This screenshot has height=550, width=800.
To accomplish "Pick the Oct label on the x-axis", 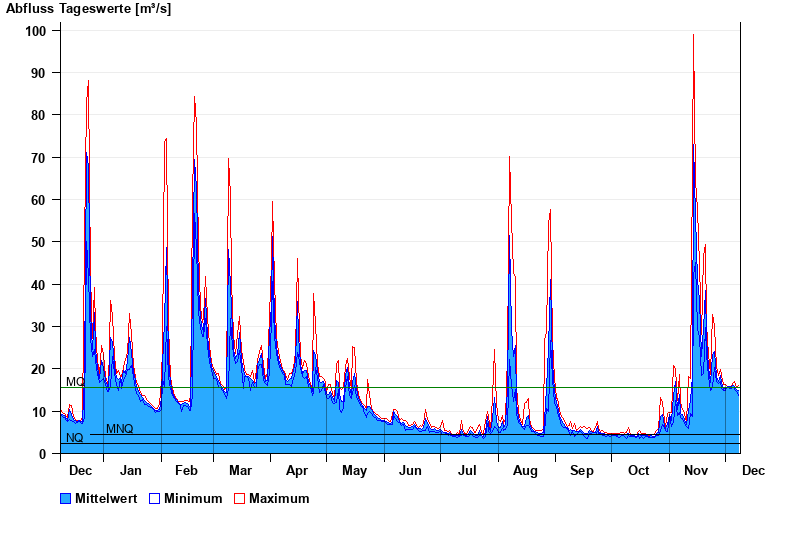I will (638, 470).
